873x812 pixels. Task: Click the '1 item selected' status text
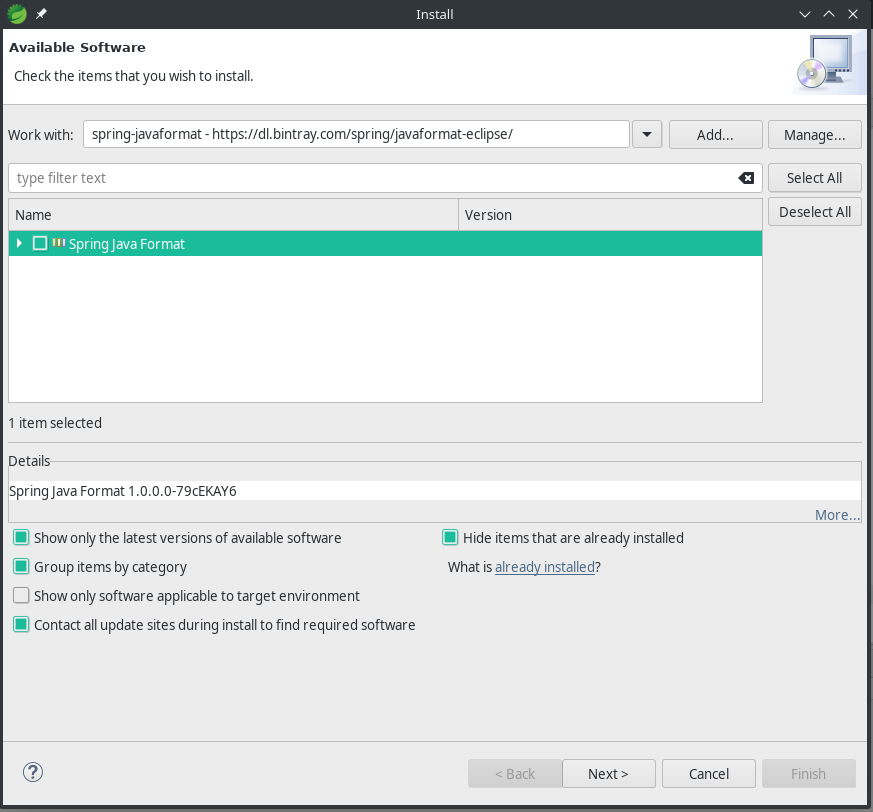pos(55,423)
